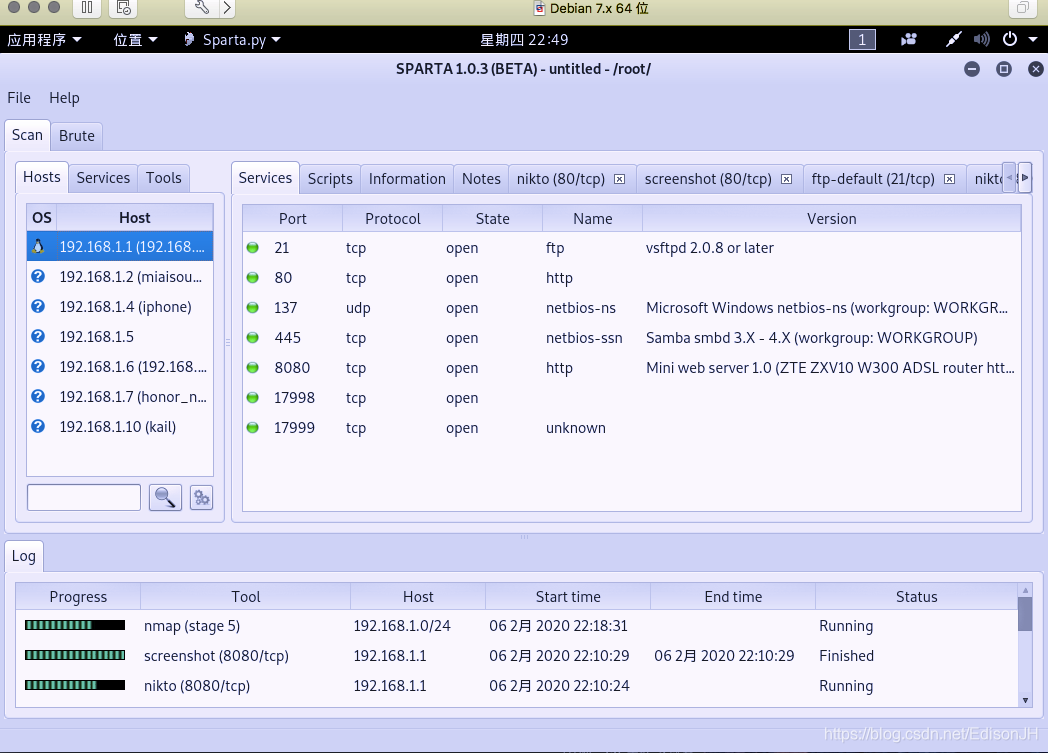
Task: Click green open-state indicator for port 17998
Action: (253, 398)
